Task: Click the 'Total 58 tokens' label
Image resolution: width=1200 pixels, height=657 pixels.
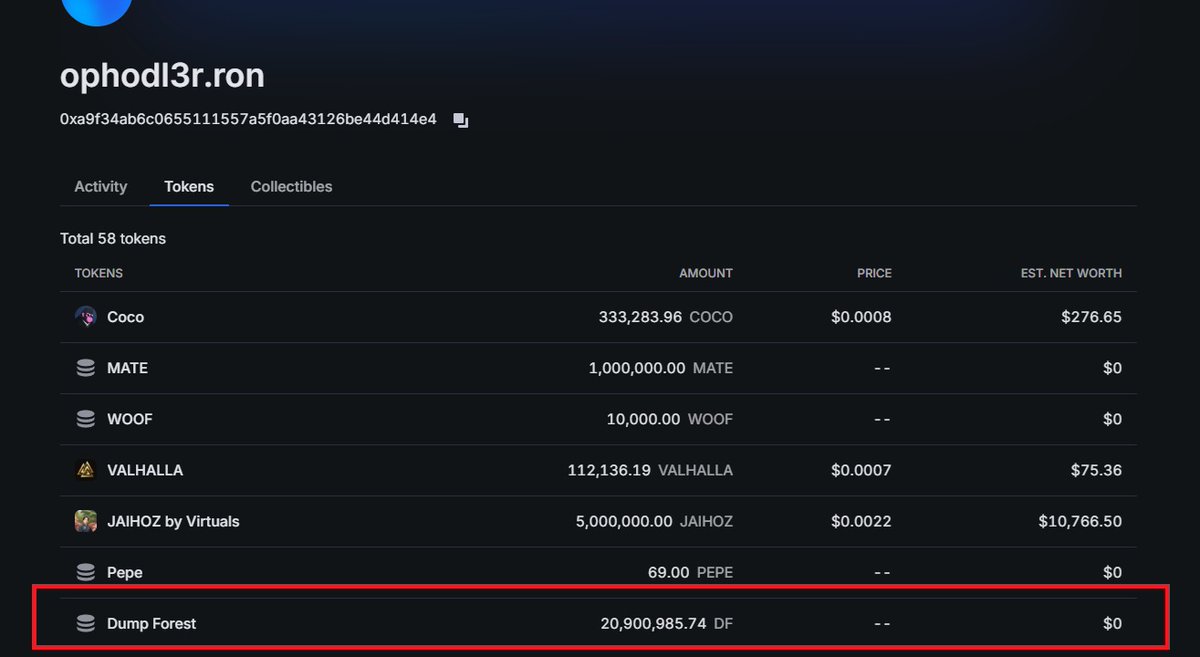Action: click(113, 239)
